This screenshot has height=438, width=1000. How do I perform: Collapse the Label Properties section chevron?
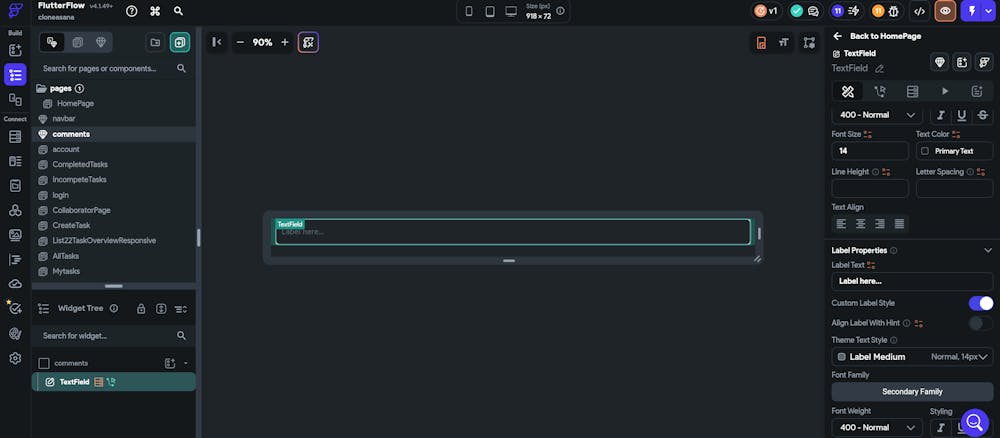click(x=988, y=251)
